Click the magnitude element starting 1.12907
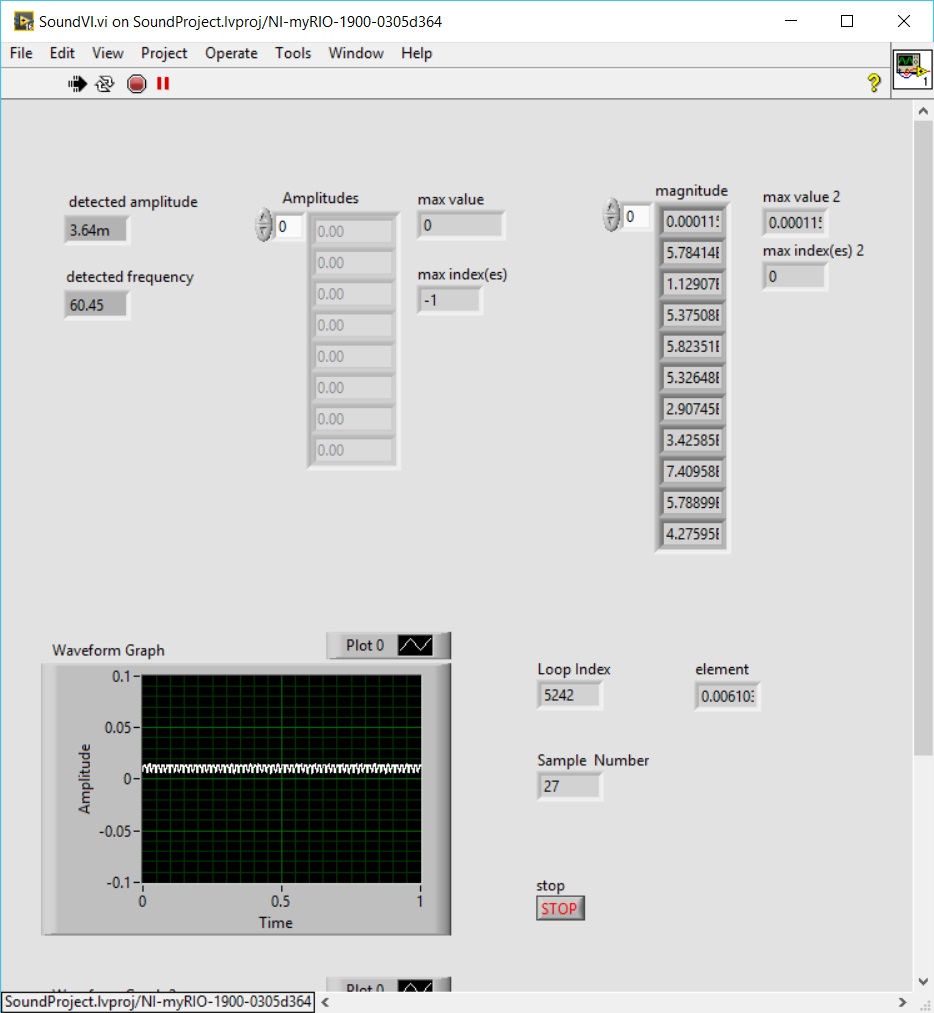 (x=692, y=284)
